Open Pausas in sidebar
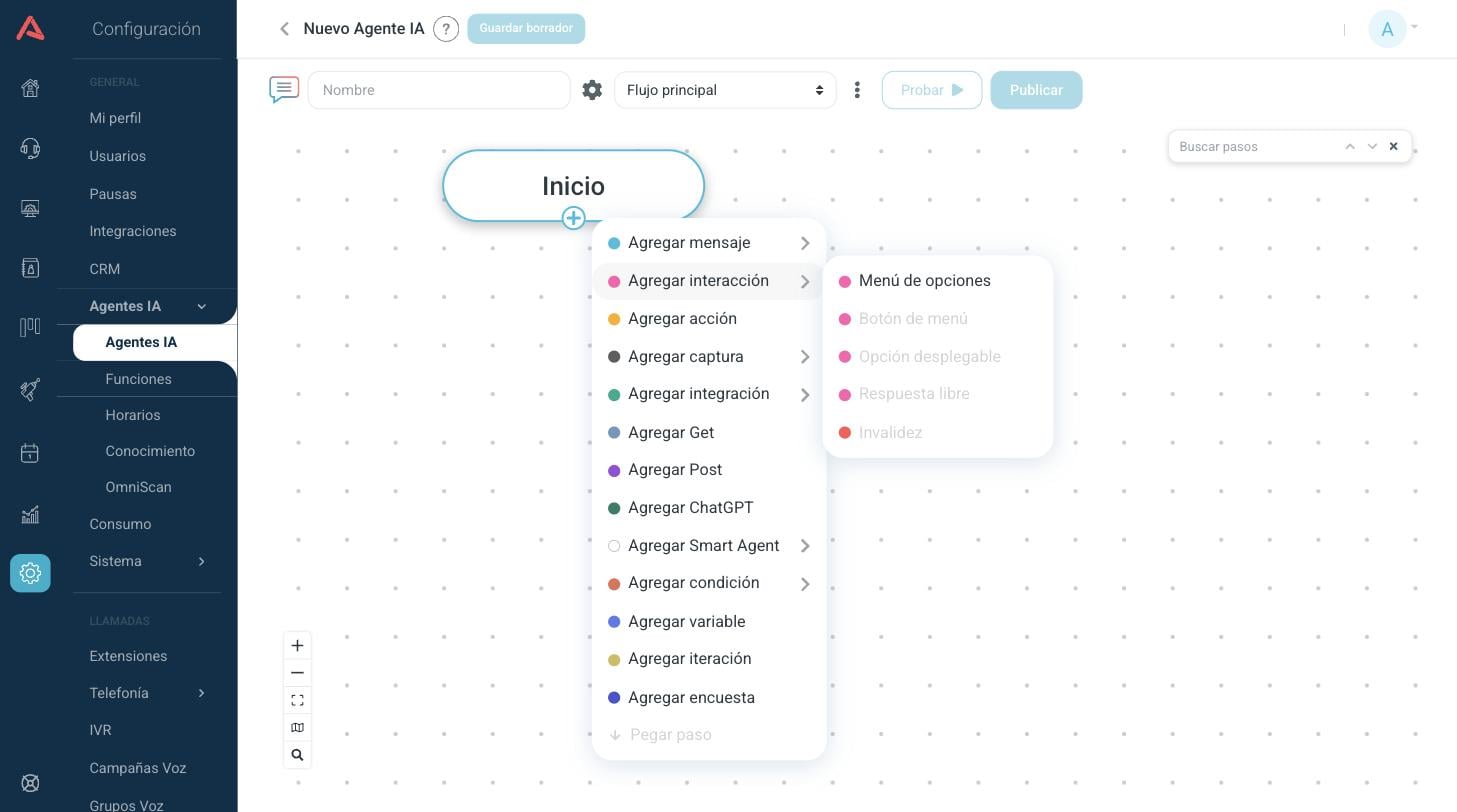The image size is (1457, 812). (113, 194)
